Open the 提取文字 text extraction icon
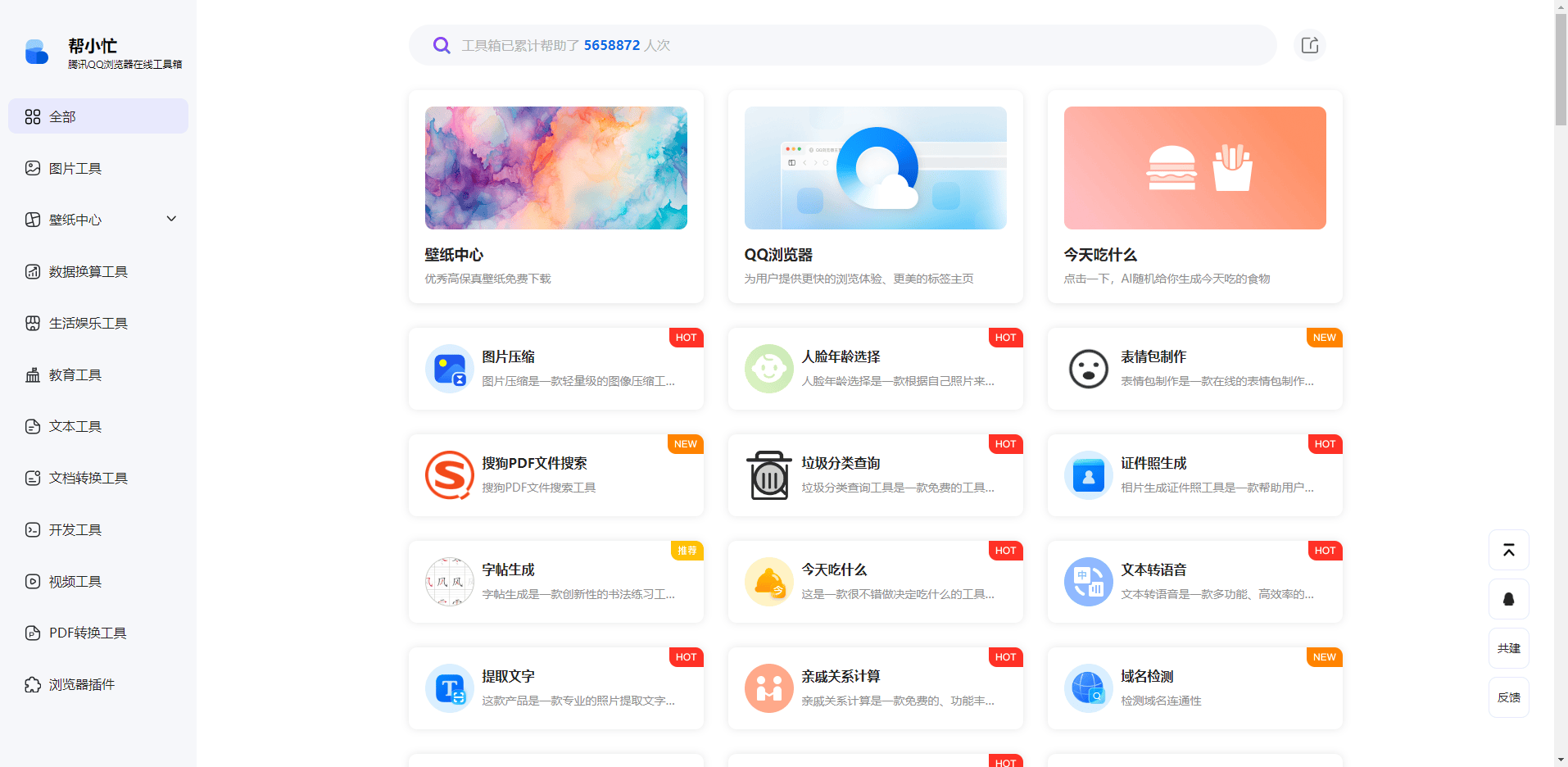This screenshot has height=767, width=1568. click(450, 688)
